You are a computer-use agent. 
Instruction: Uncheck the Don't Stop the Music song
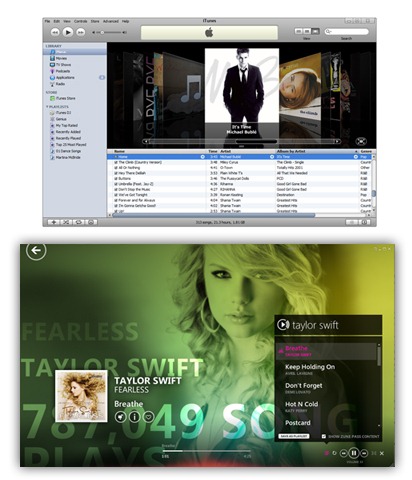116,189
